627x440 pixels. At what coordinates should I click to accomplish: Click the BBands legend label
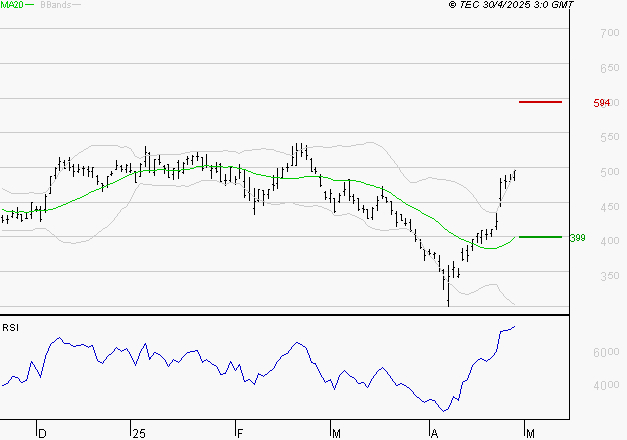(x=54, y=6)
